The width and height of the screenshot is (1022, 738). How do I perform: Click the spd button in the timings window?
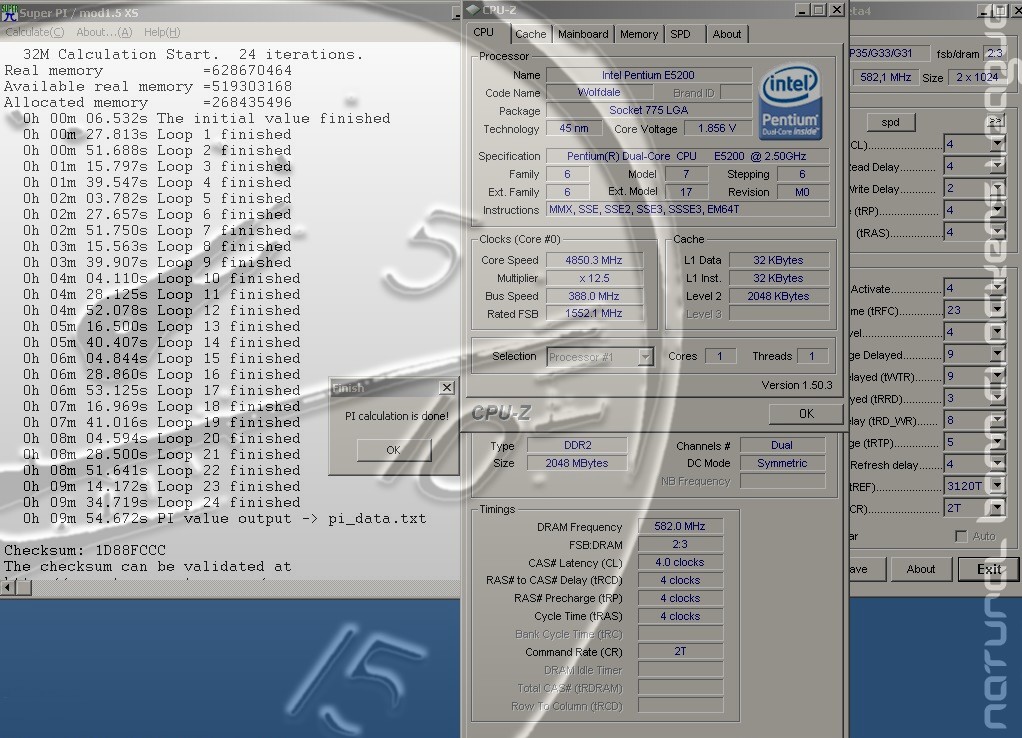(890, 122)
